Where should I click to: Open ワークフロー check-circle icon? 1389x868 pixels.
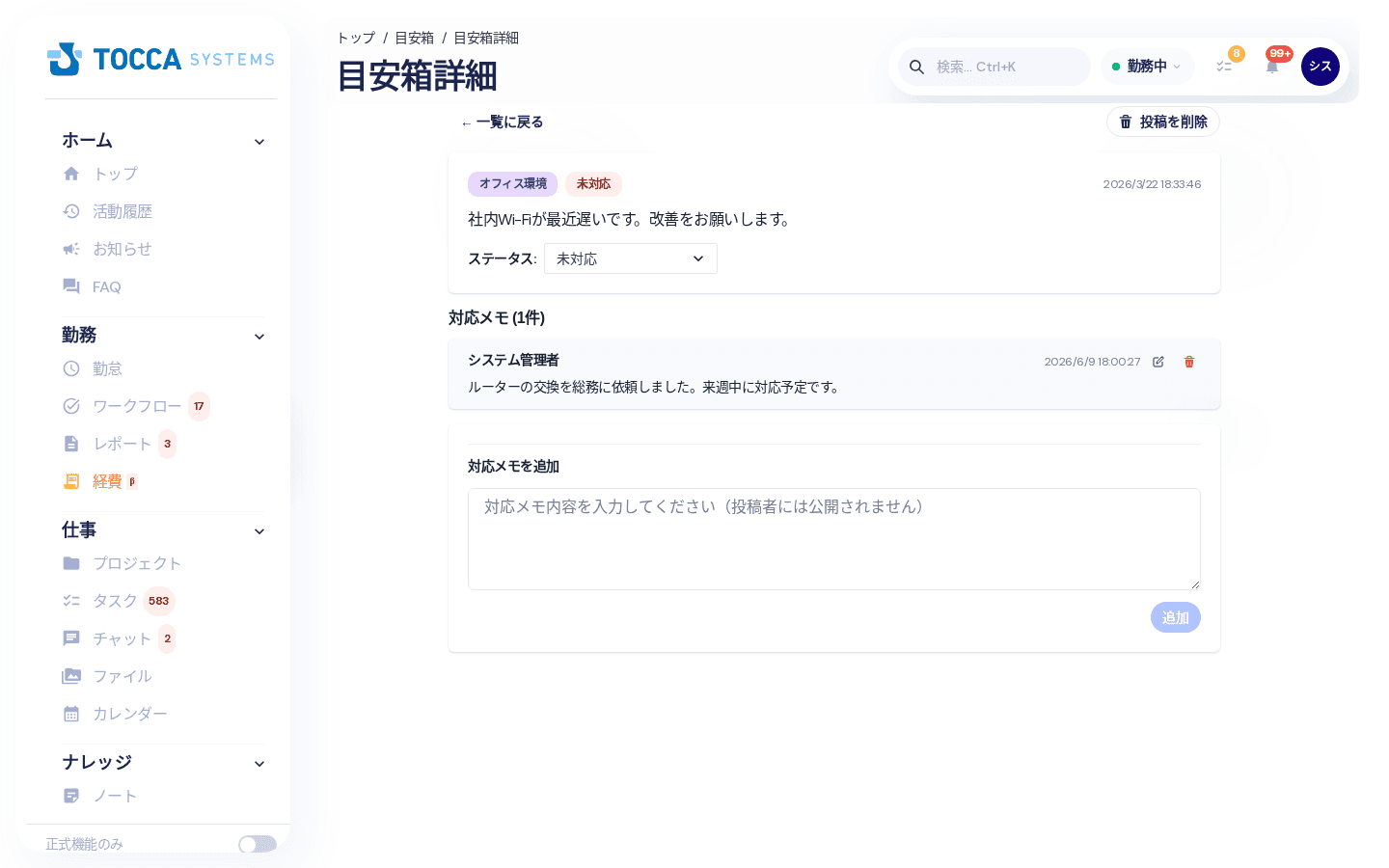(x=71, y=406)
